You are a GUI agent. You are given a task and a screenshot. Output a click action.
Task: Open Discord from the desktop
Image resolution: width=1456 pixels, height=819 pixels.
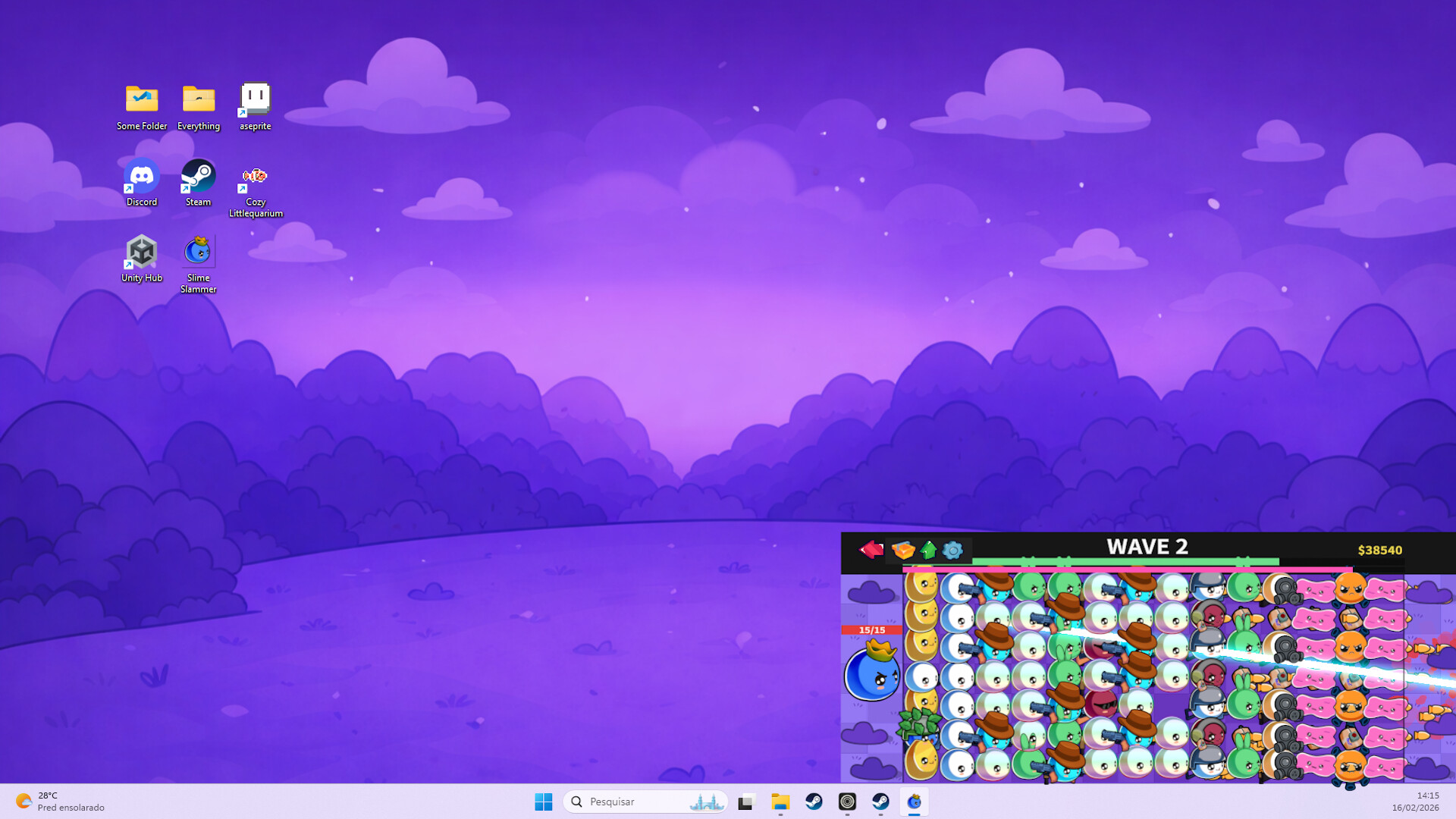(x=141, y=175)
